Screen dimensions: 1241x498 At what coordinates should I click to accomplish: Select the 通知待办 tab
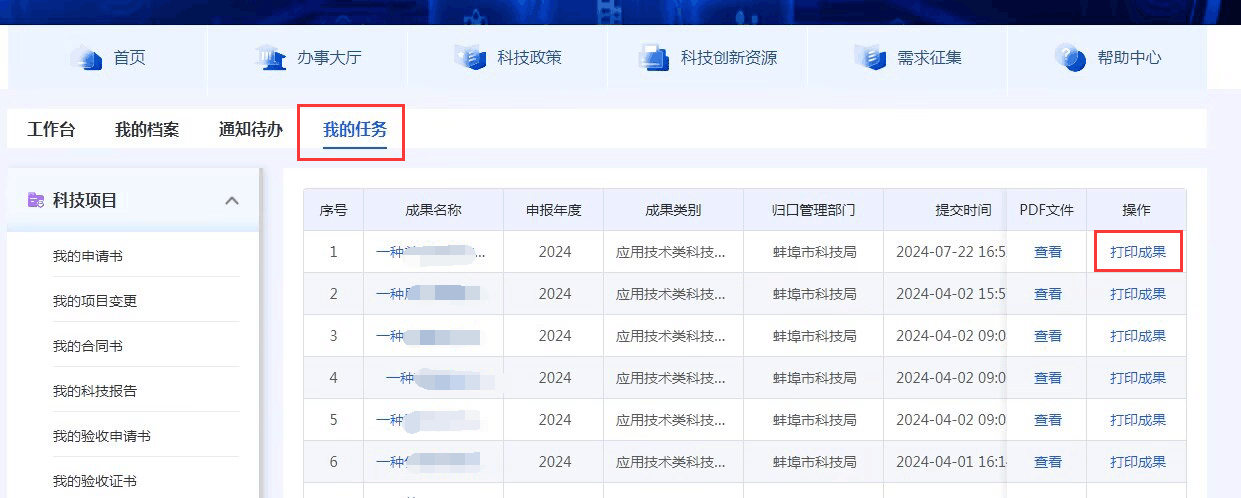coord(251,129)
